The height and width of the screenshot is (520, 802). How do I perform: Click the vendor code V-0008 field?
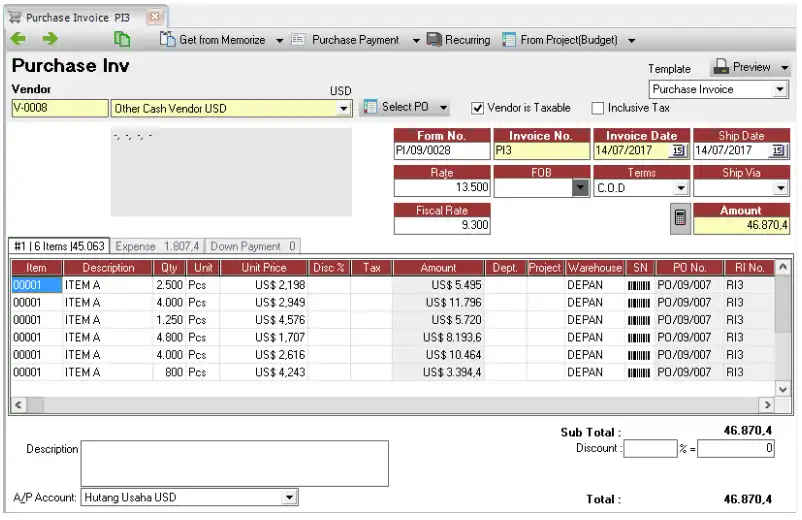[60, 108]
